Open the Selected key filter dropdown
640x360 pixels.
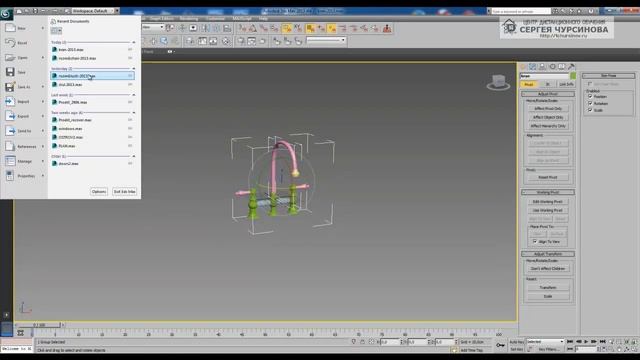pos(545,342)
